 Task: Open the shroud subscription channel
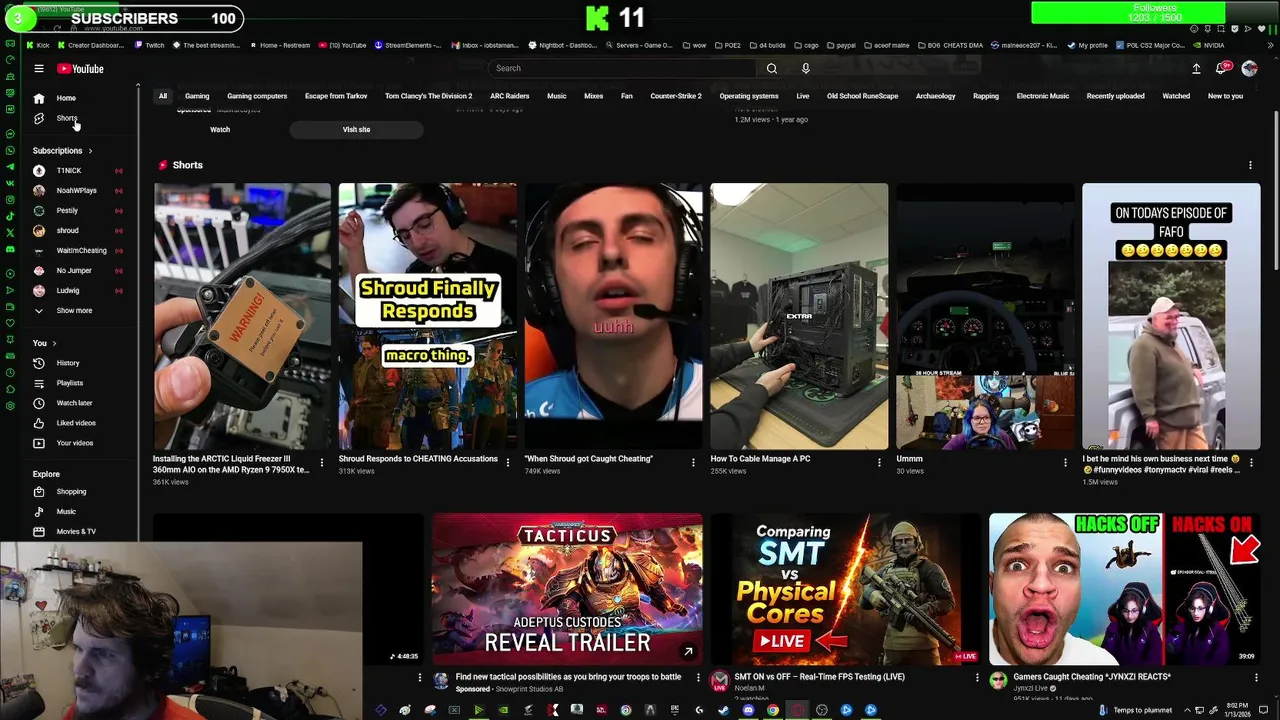point(67,231)
